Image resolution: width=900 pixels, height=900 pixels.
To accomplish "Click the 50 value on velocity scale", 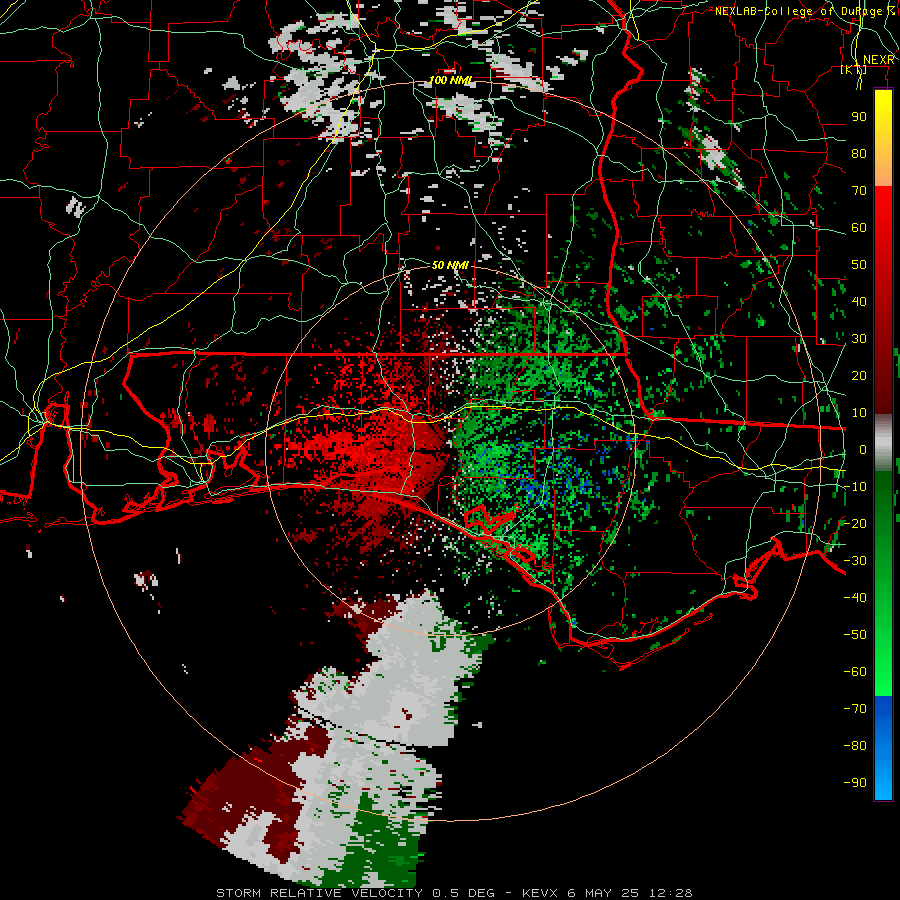I will 859,265.
